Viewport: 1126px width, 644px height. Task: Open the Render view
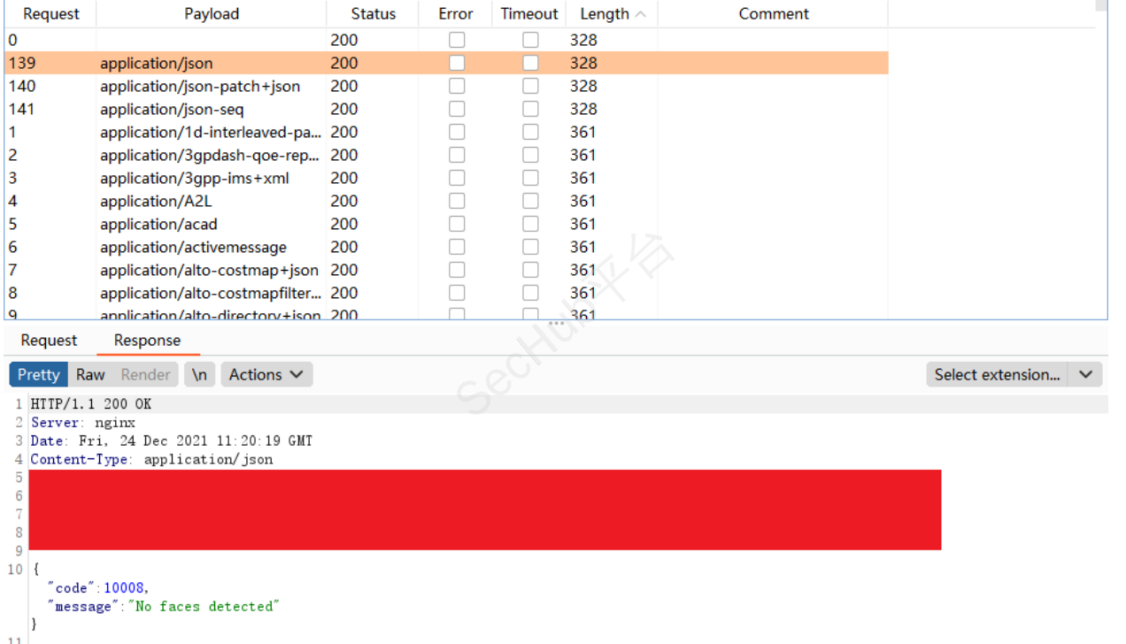point(145,375)
